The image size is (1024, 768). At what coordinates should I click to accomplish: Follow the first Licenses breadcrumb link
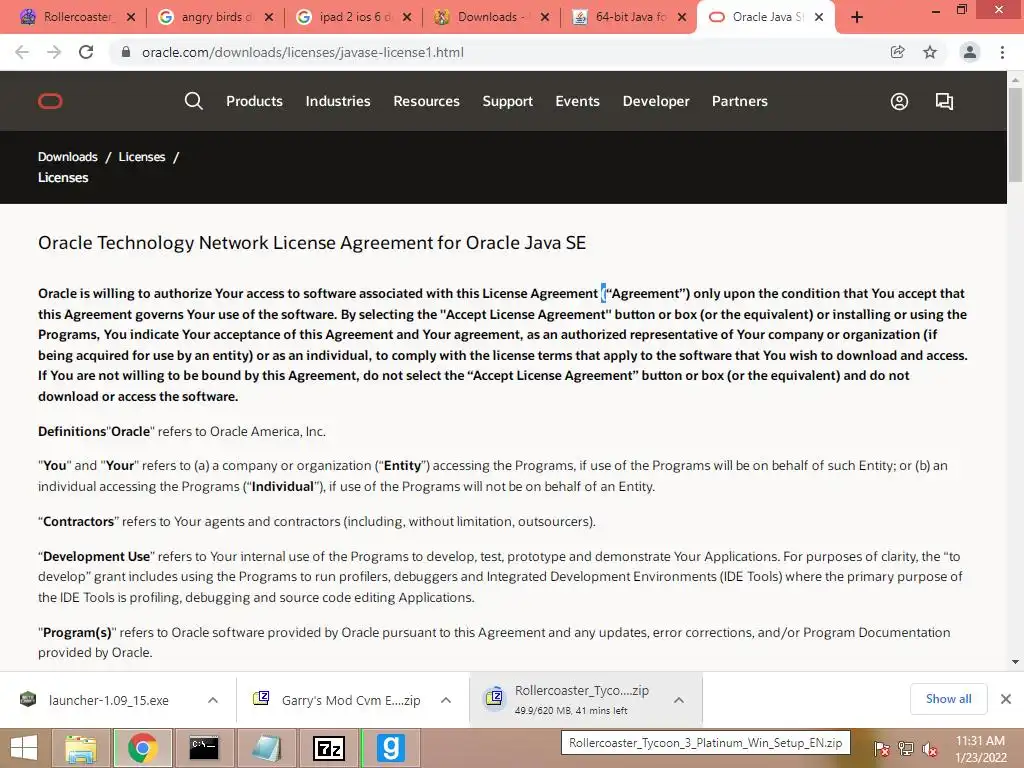142,157
